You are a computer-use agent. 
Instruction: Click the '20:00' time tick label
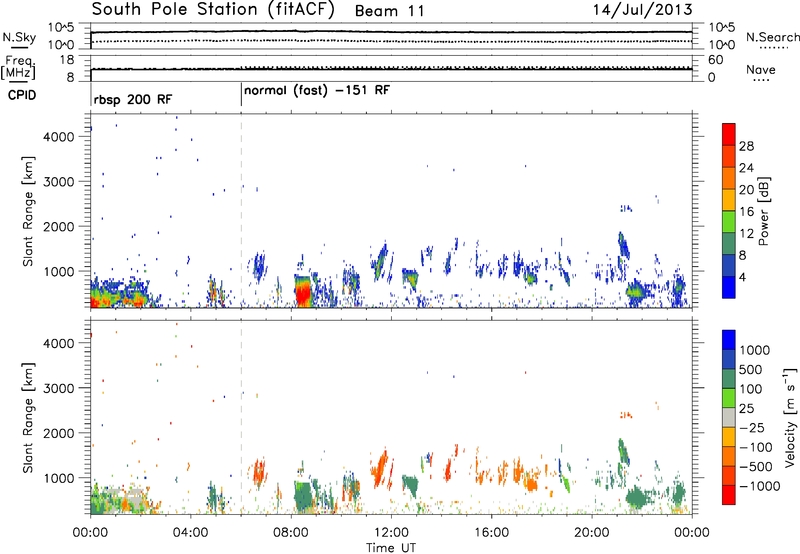click(592, 533)
